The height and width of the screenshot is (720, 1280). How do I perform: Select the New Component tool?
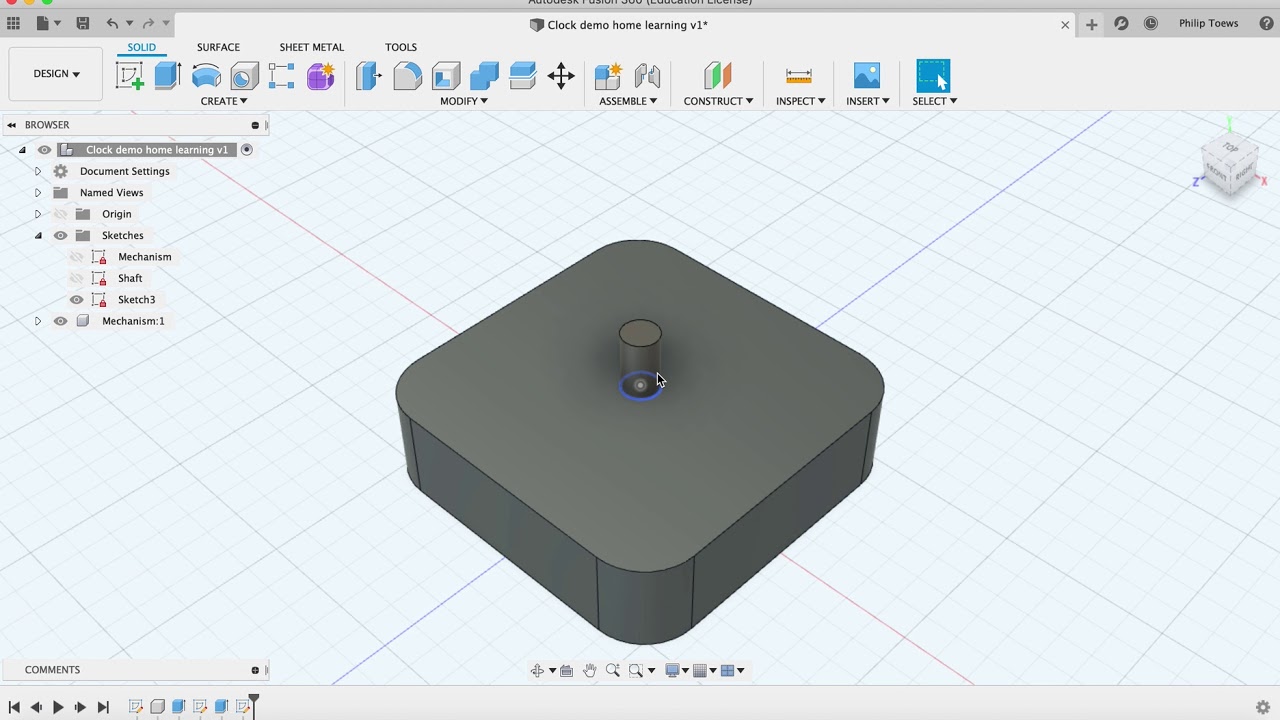608,76
